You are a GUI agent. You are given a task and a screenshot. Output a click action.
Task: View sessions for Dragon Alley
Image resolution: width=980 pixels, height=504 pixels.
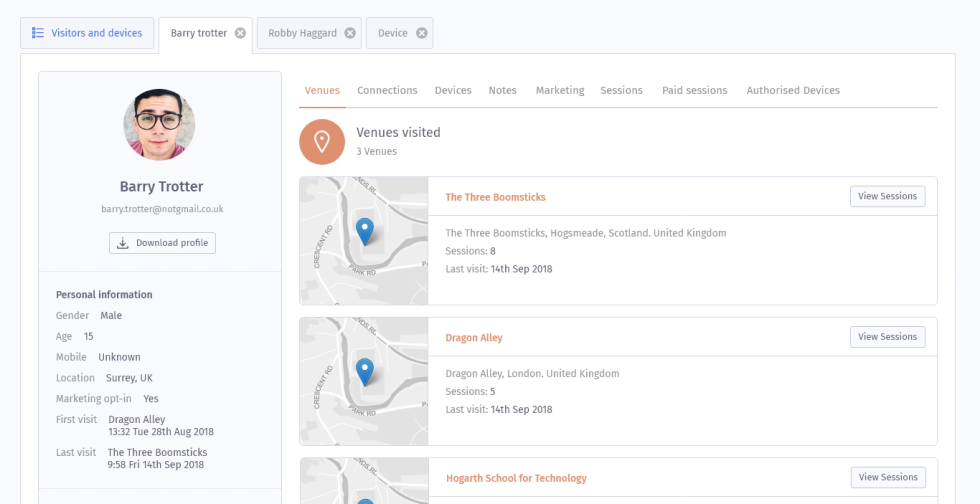point(887,337)
